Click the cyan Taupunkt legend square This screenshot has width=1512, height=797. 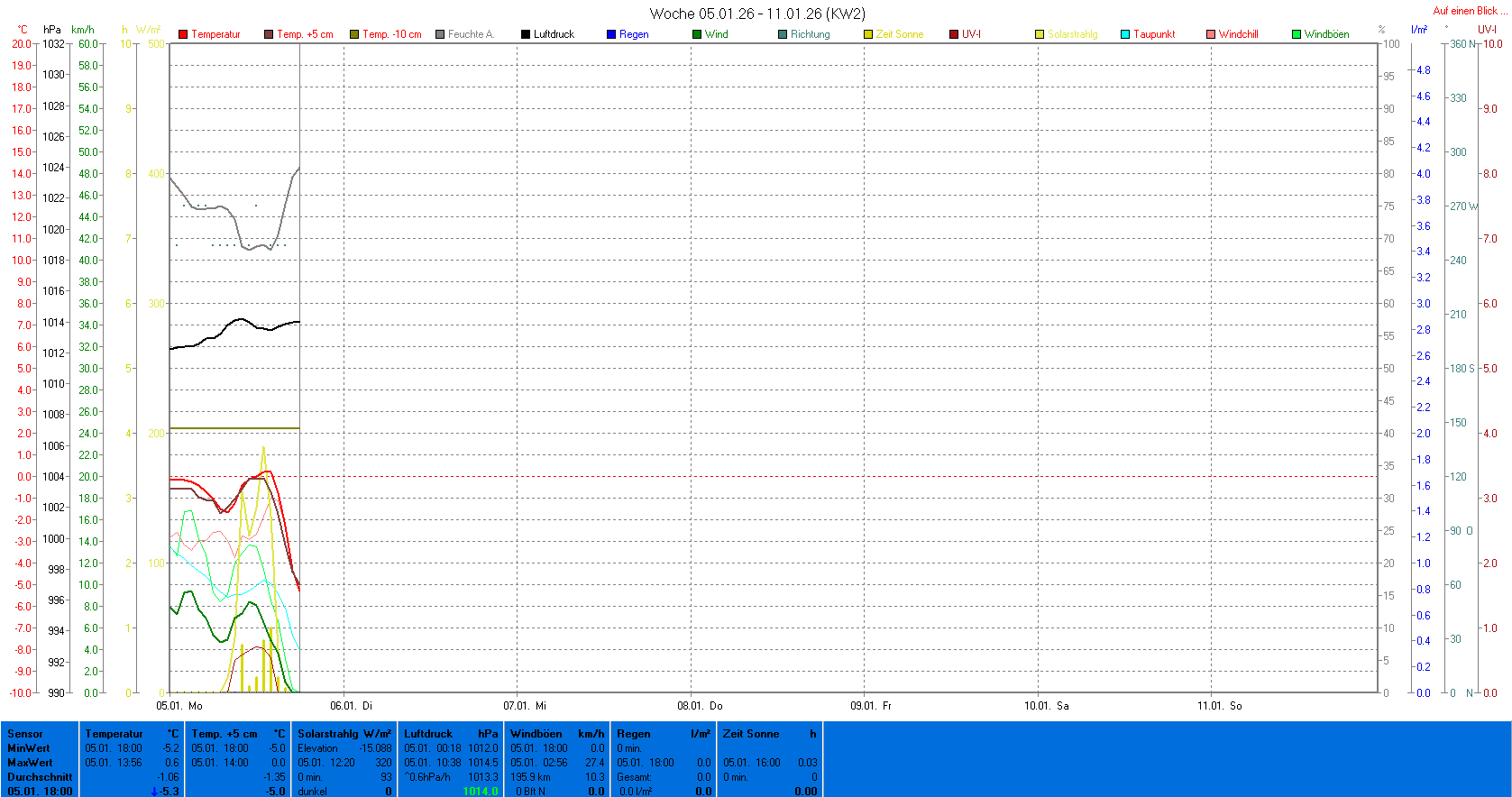coord(1125,34)
